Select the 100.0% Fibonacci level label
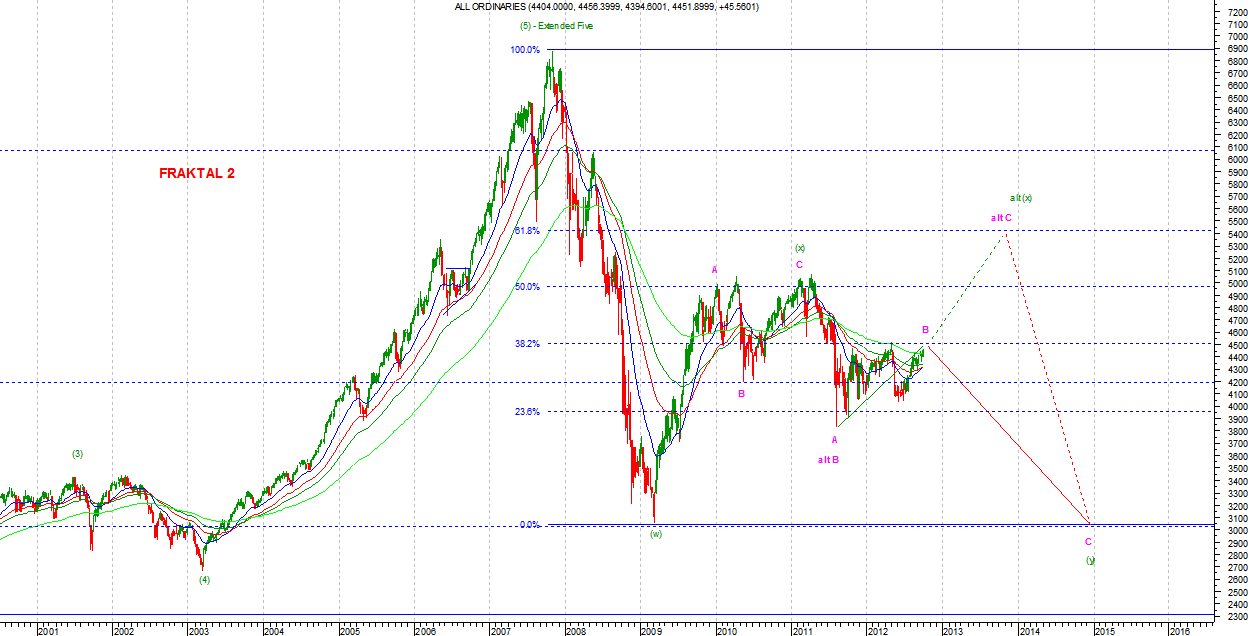The height and width of the screenshot is (636, 1250). pyautogui.click(x=525, y=50)
